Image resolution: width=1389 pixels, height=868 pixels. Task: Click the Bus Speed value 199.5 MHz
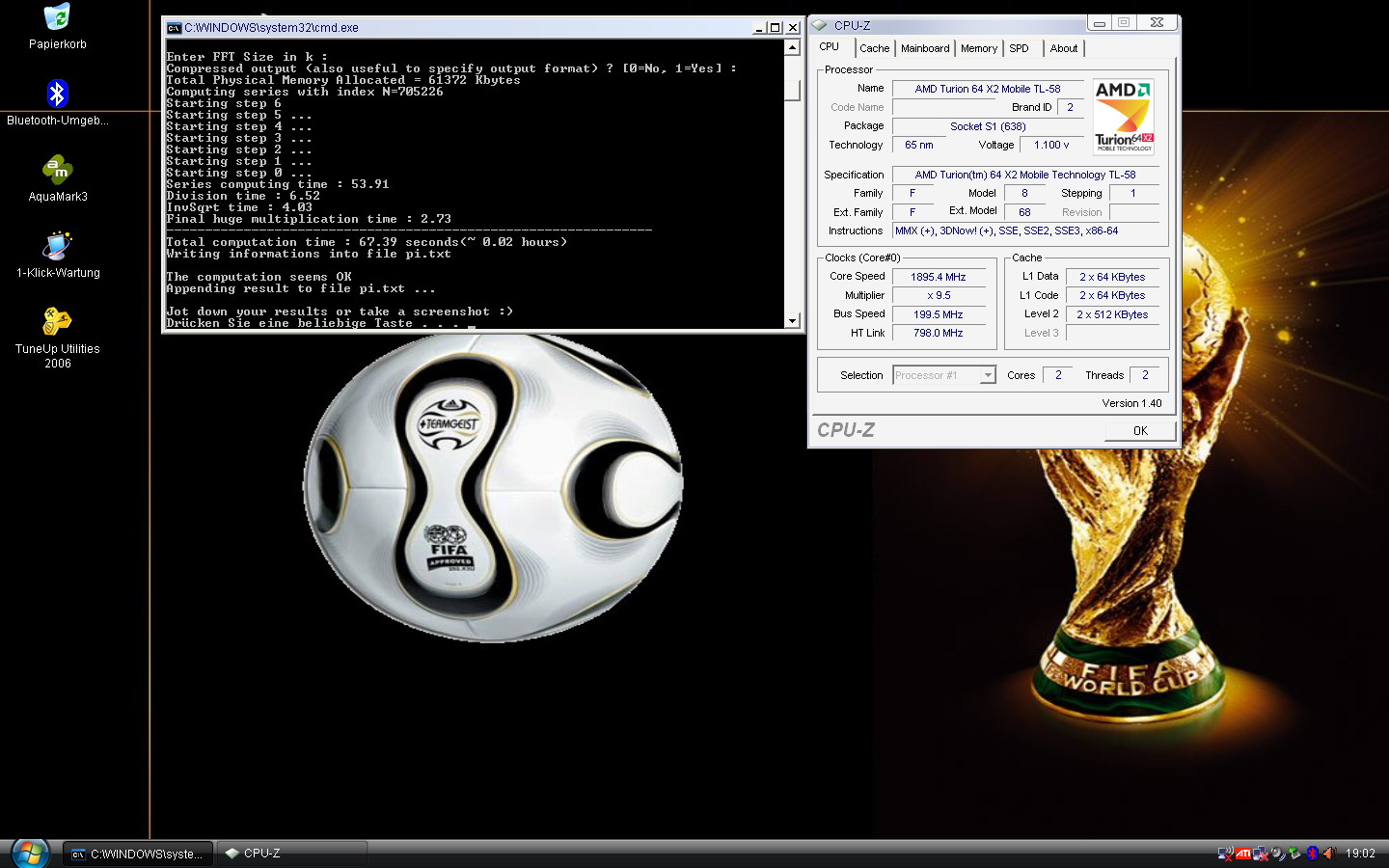939,314
